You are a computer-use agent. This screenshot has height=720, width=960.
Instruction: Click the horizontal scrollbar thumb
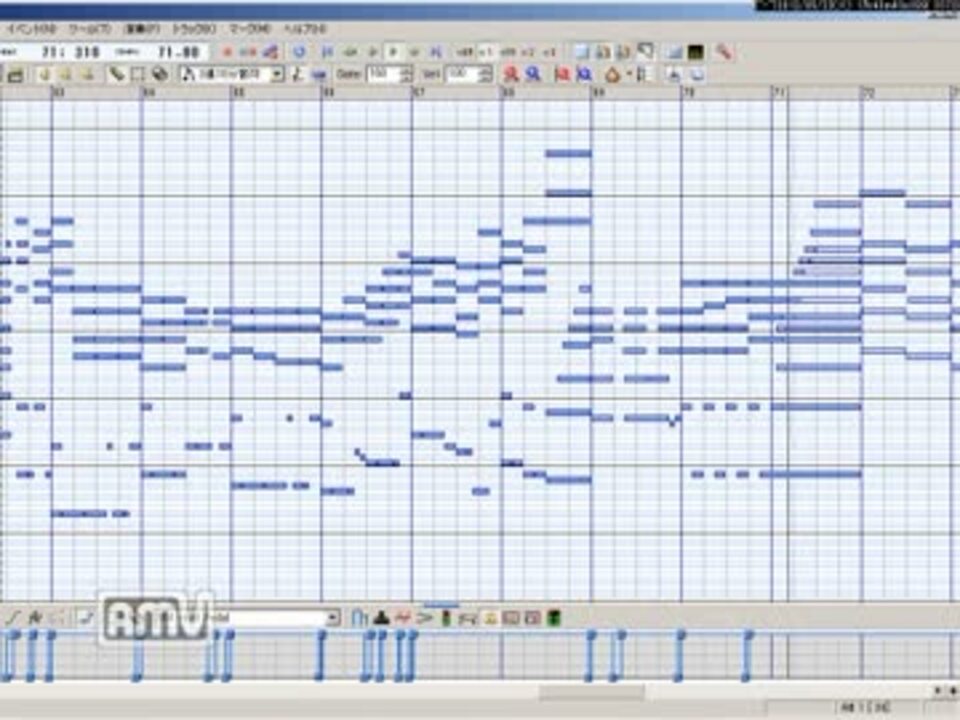(x=591, y=692)
